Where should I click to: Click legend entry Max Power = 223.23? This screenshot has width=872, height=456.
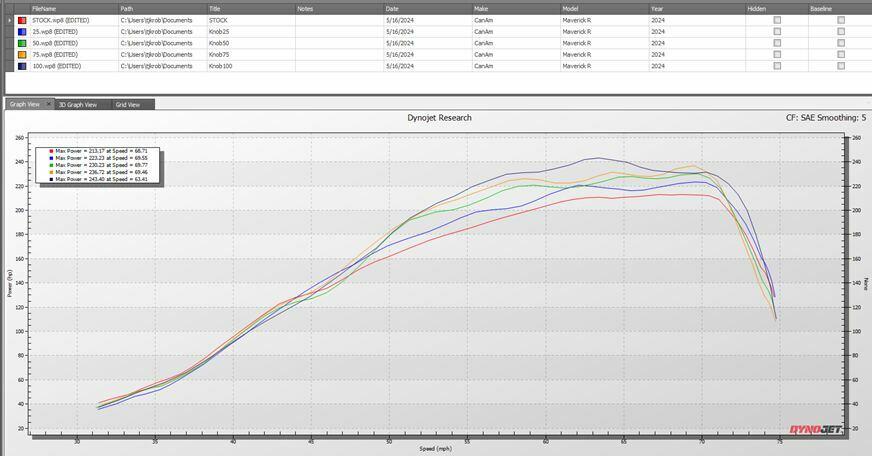click(98, 158)
